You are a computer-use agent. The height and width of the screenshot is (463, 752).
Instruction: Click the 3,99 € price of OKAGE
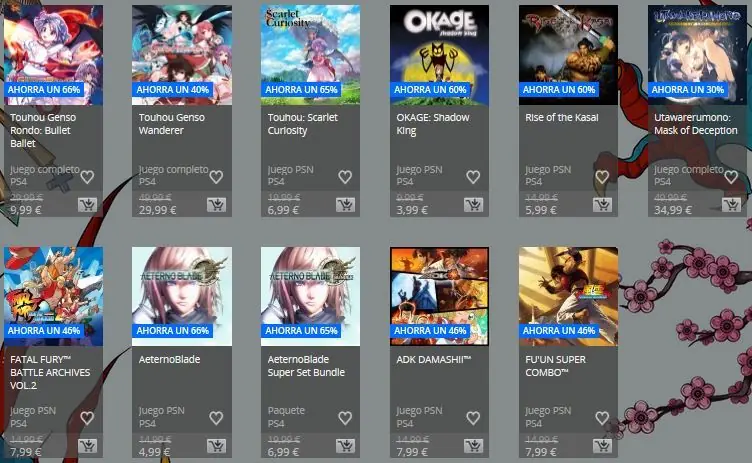412,210
